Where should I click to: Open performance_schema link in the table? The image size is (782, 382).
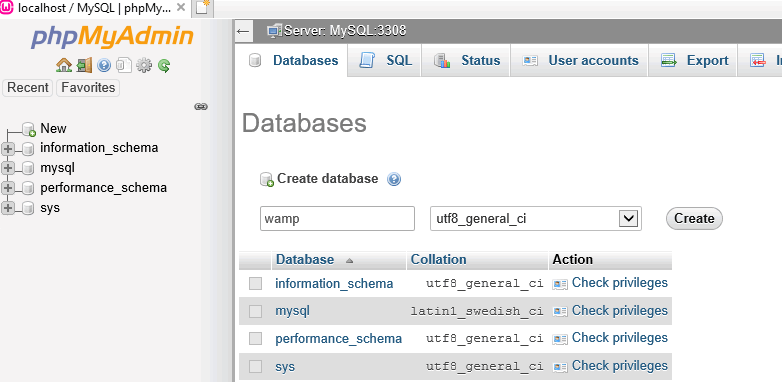338,339
